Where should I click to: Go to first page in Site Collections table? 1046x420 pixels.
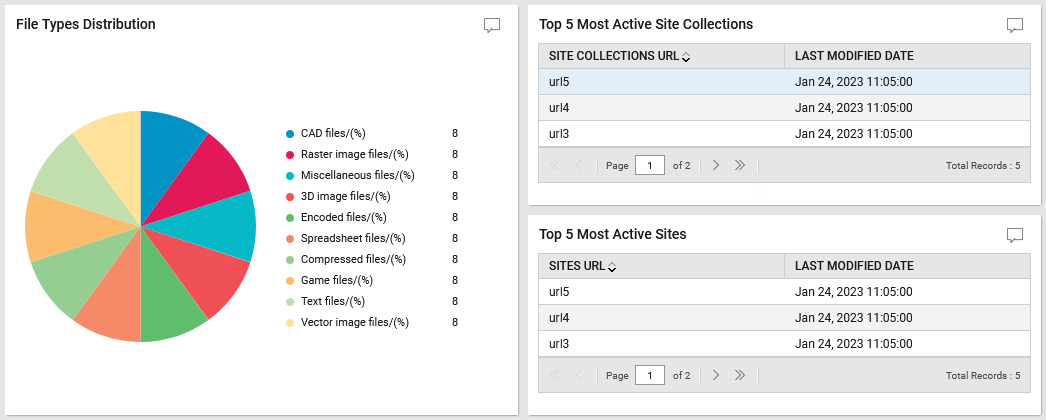tap(554, 165)
